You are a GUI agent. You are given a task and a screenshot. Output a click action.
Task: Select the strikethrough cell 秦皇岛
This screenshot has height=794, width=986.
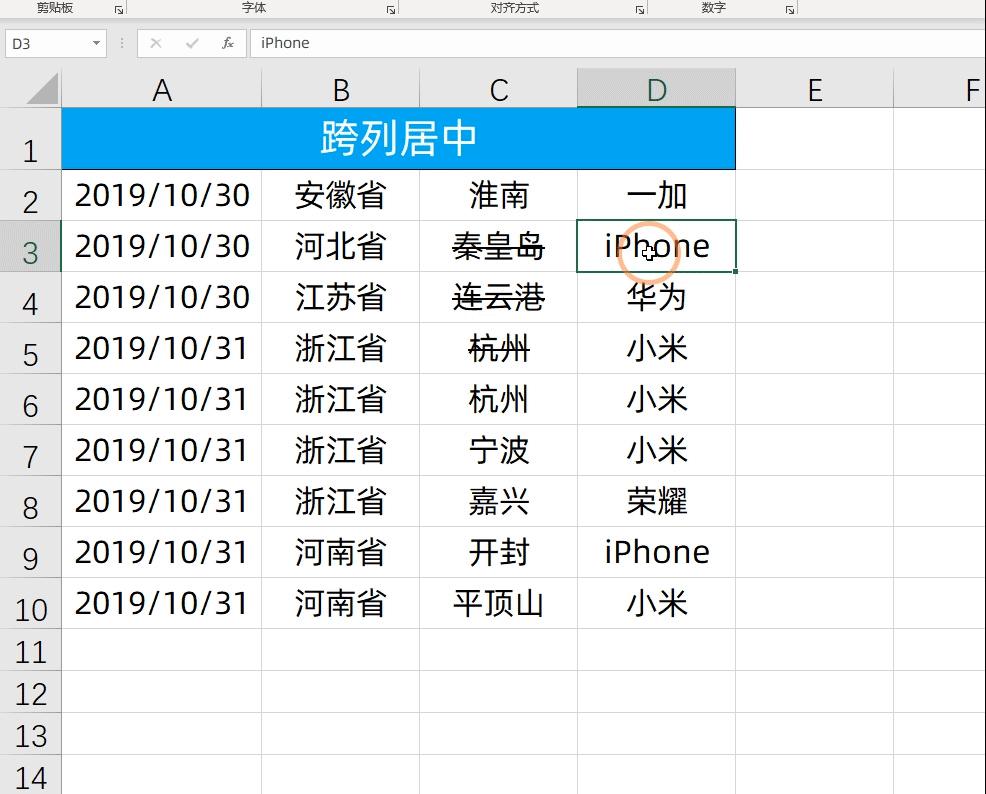coord(497,247)
